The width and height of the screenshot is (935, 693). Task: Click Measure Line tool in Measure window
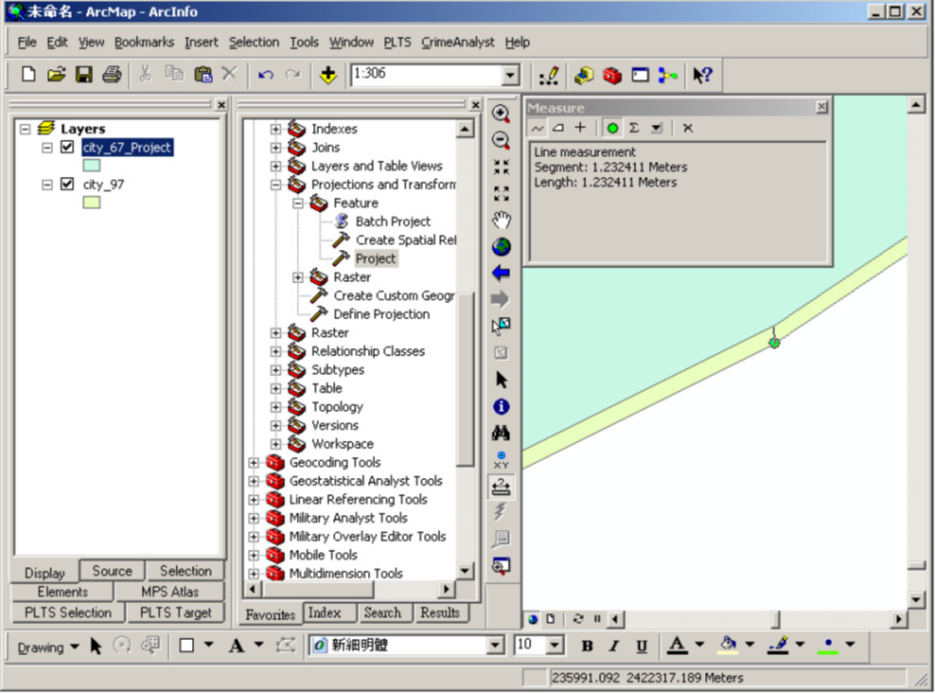(537, 128)
